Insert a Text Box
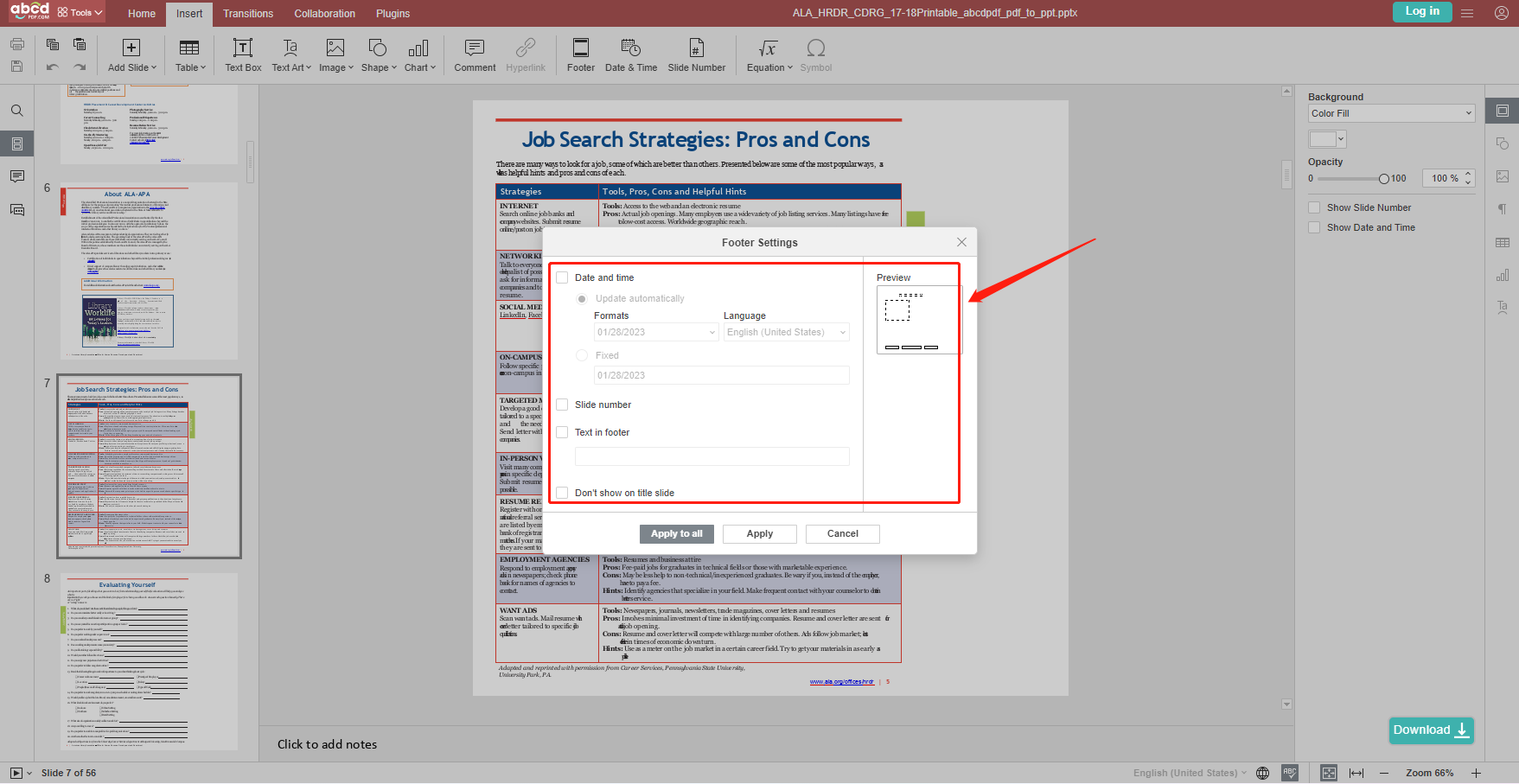The image size is (1519, 784). click(243, 55)
